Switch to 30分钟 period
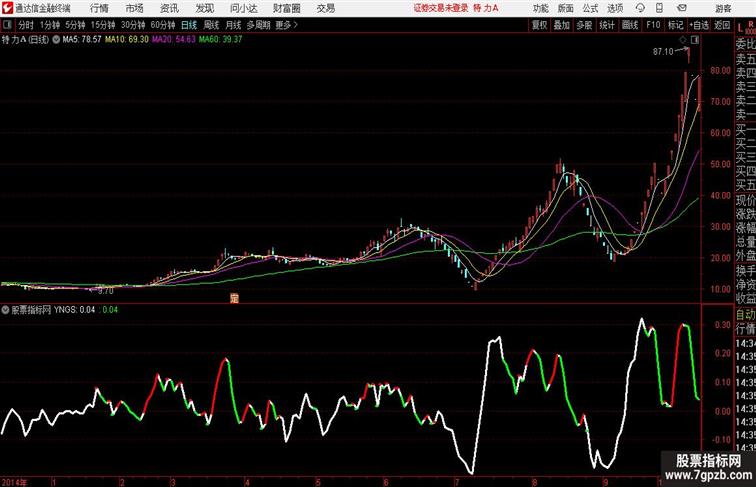This screenshot has height=487, width=756. point(133,25)
